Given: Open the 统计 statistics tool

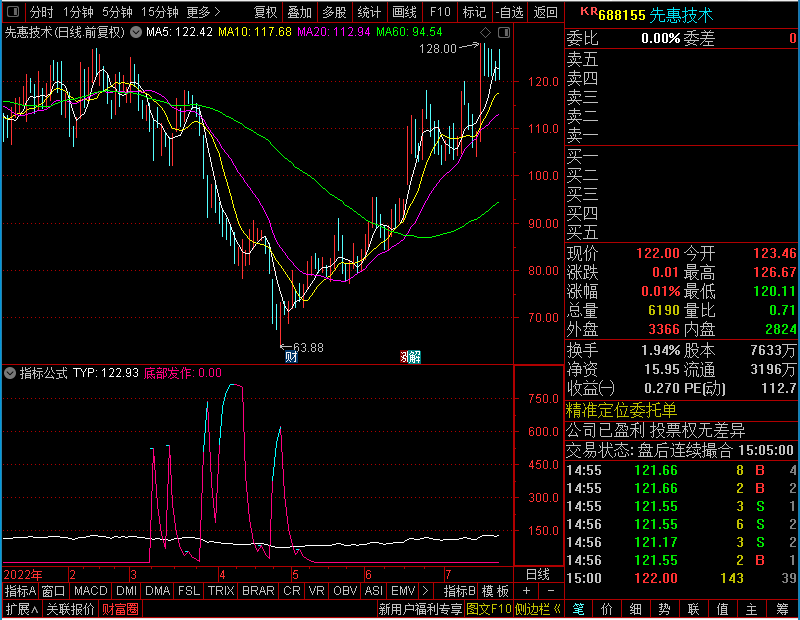Looking at the screenshot, I should click(369, 12).
